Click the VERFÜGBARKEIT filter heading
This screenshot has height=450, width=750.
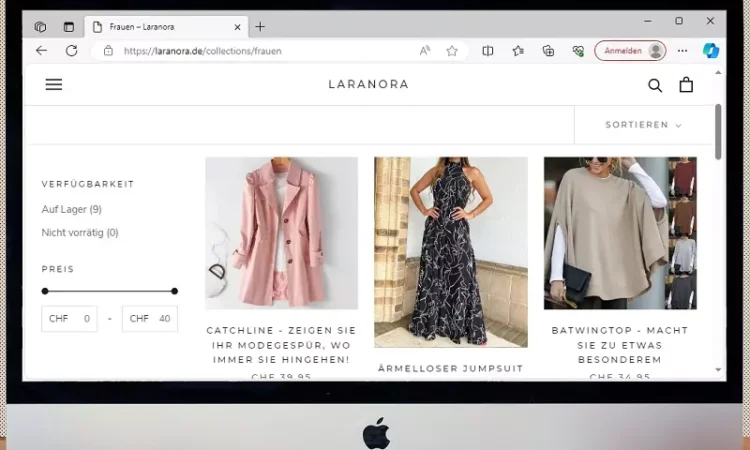pyautogui.click(x=88, y=184)
